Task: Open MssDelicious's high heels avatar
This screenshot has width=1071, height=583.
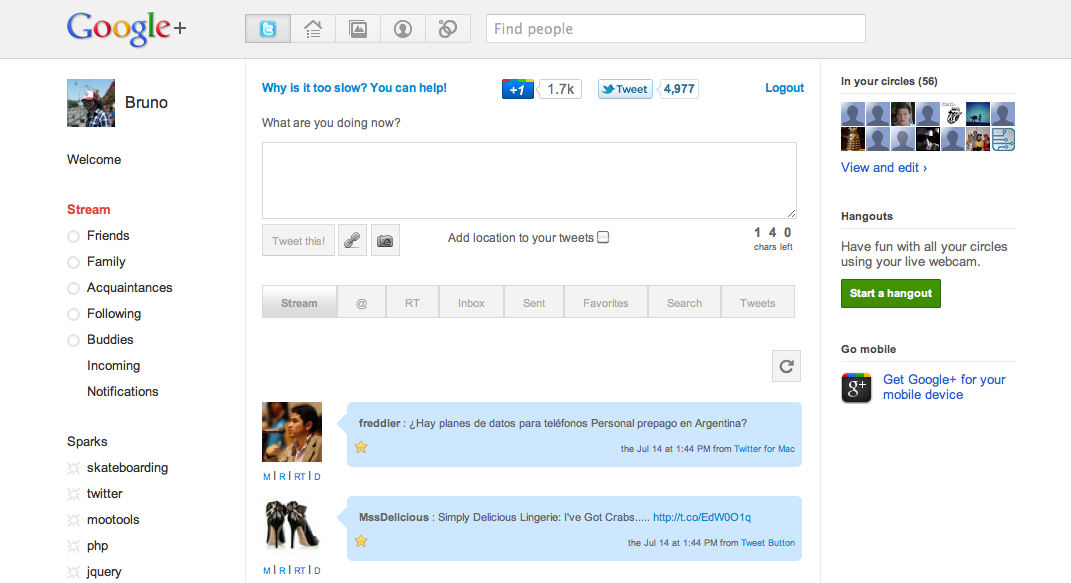Action: pos(292,526)
